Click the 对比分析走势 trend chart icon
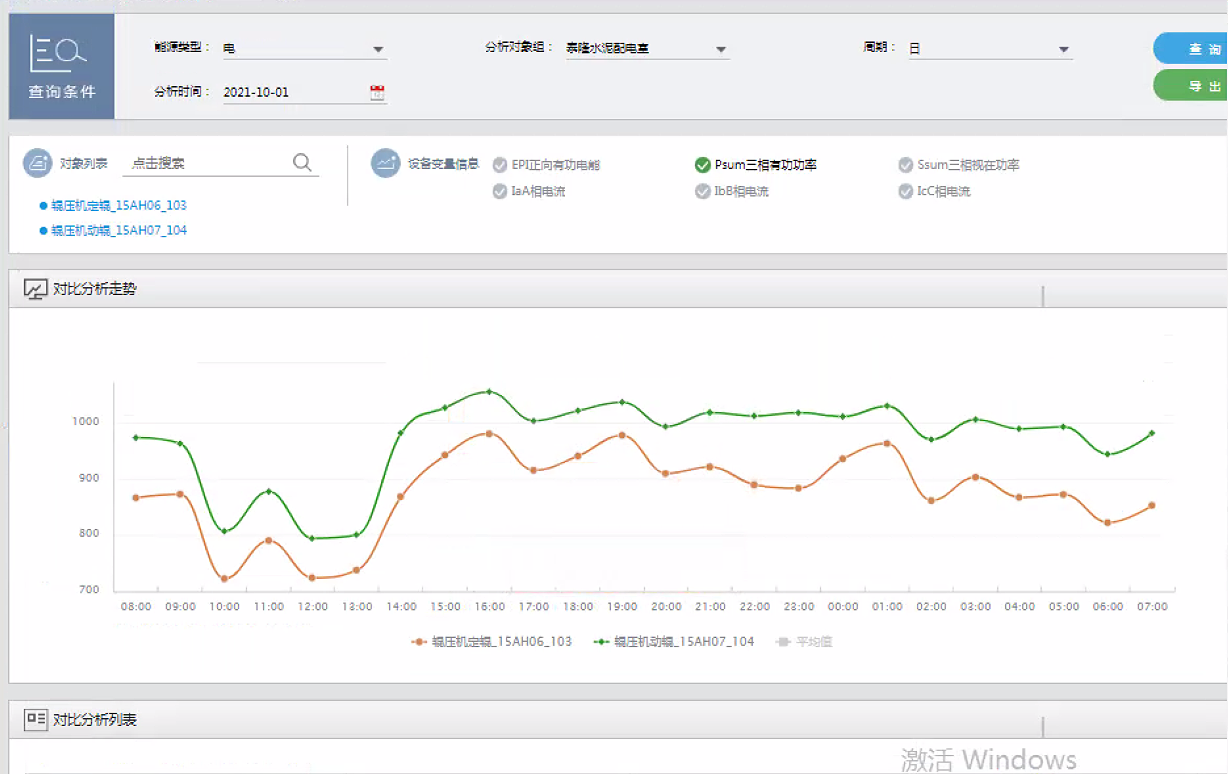This screenshot has height=774, width=1228. click(35, 289)
